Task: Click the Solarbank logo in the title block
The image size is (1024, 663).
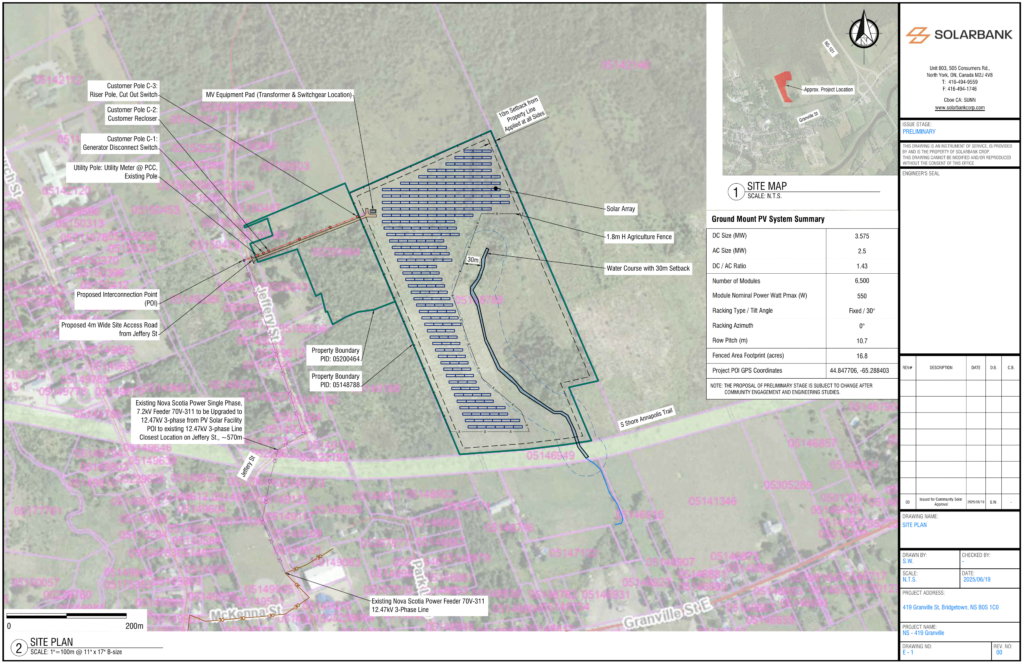Action: pos(959,35)
